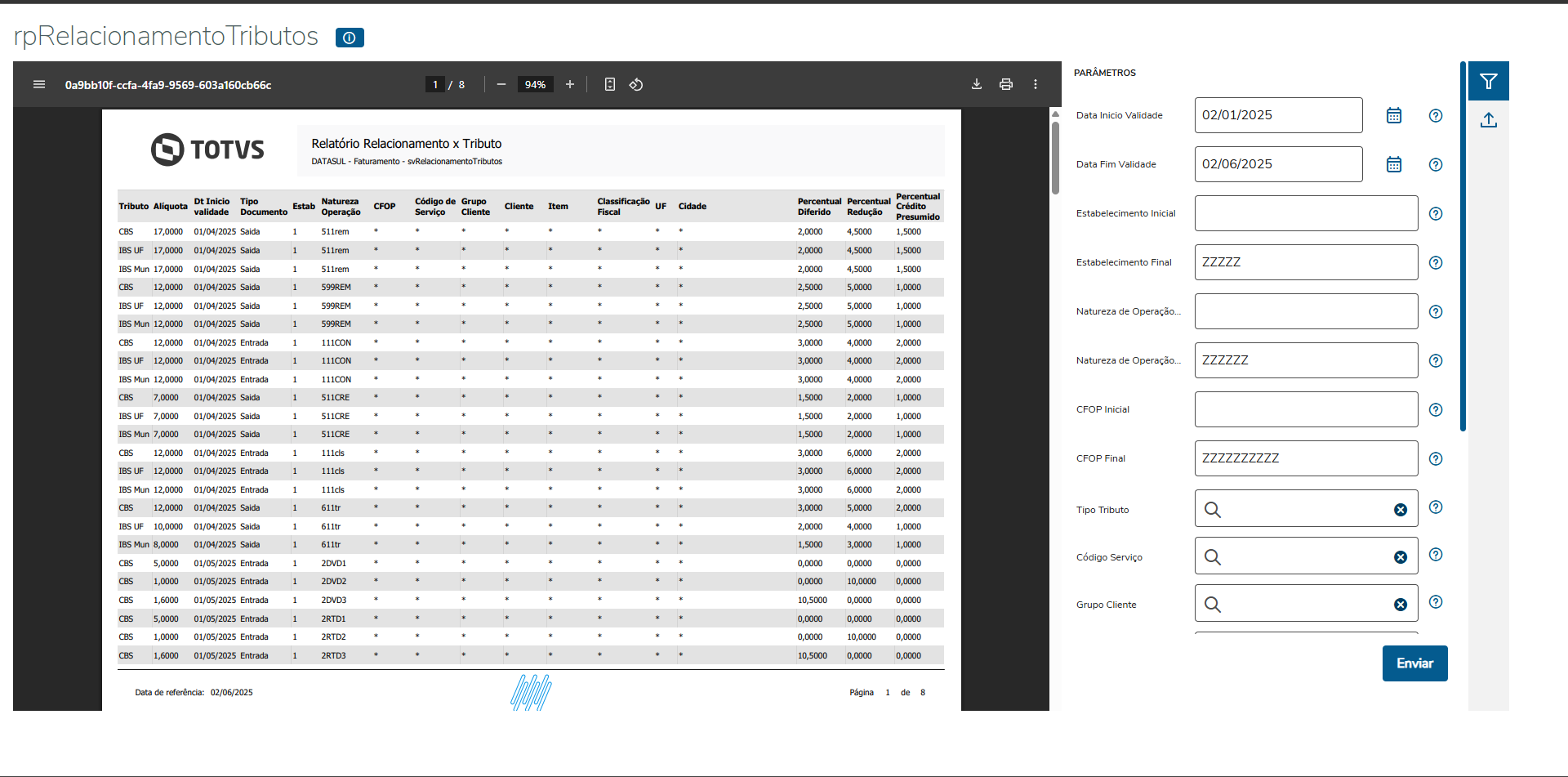Show help for Data Fim Validade
Image resolution: width=1568 pixels, height=777 pixels.
(1436, 164)
